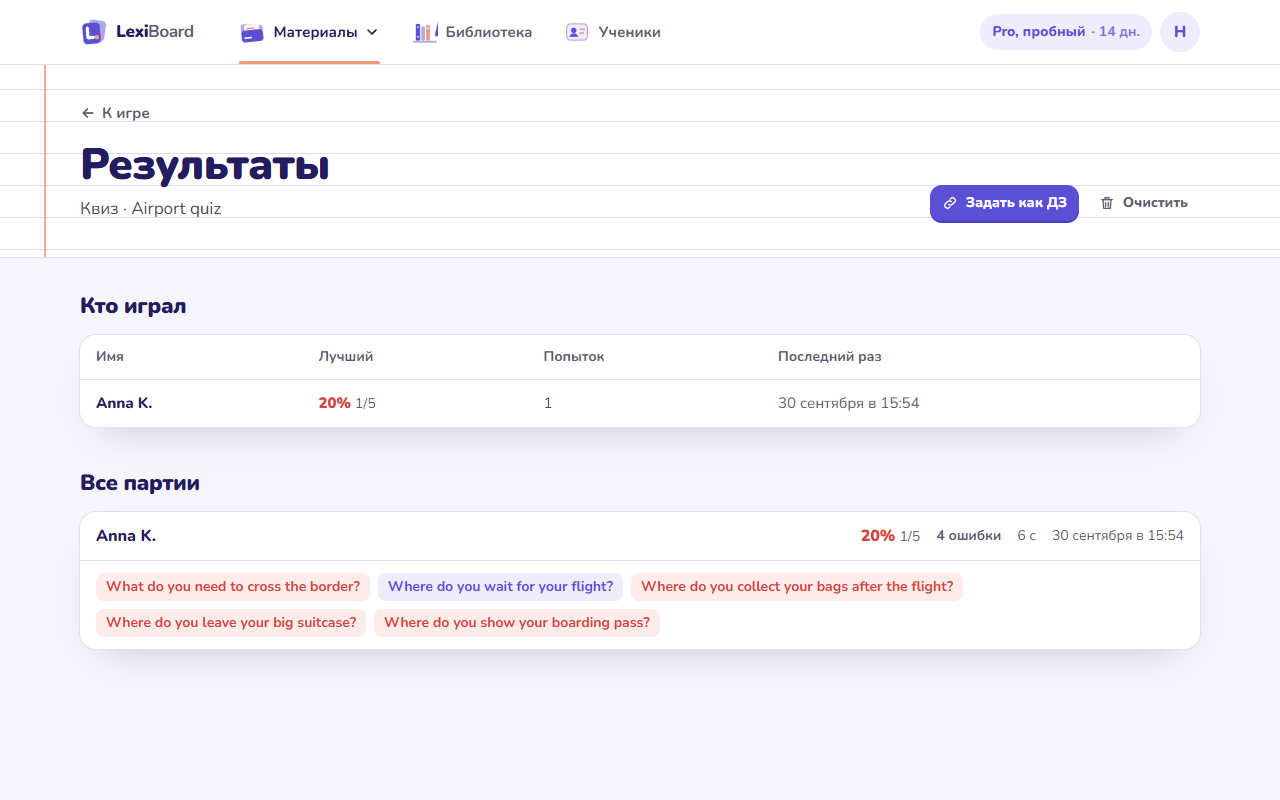Open the user avatar H
Image resolution: width=1280 pixels, height=800 pixels.
[x=1180, y=32]
